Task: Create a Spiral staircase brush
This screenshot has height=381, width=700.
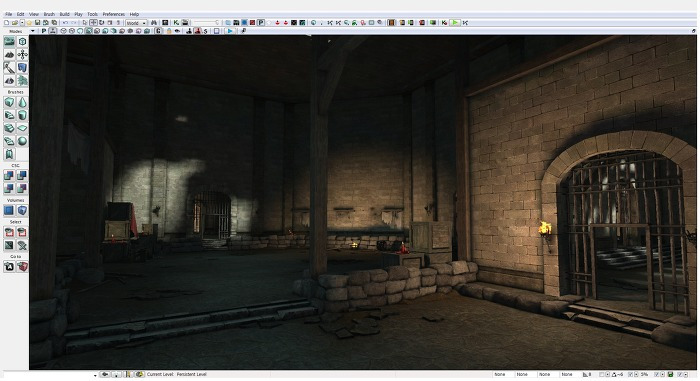Action: [x=9, y=141]
